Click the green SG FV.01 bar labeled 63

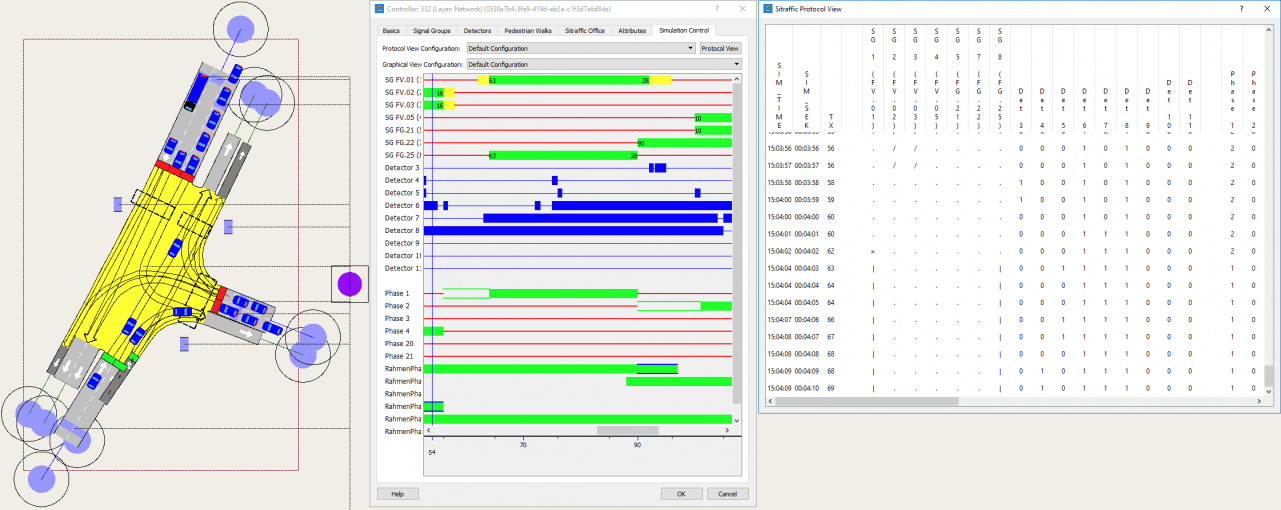coord(569,79)
